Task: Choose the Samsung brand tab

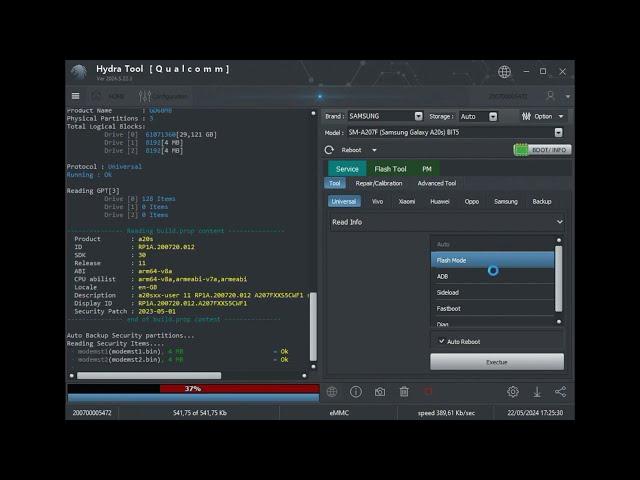Action: pos(506,201)
